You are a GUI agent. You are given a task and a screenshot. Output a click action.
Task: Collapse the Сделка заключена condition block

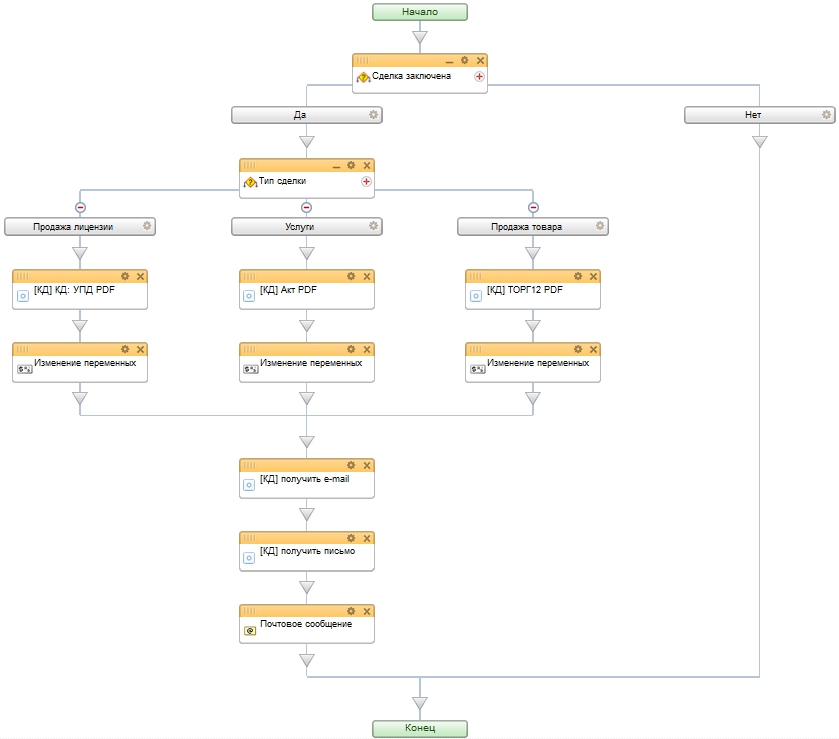pyautogui.click(x=450, y=61)
